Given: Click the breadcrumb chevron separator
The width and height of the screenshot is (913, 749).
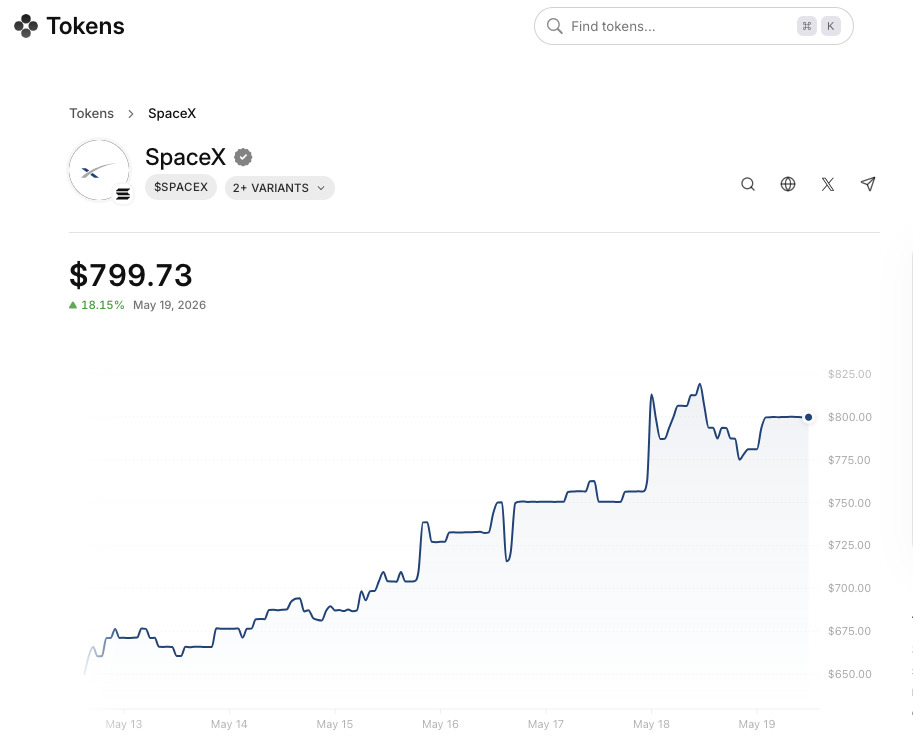Looking at the screenshot, I should 131,114.
